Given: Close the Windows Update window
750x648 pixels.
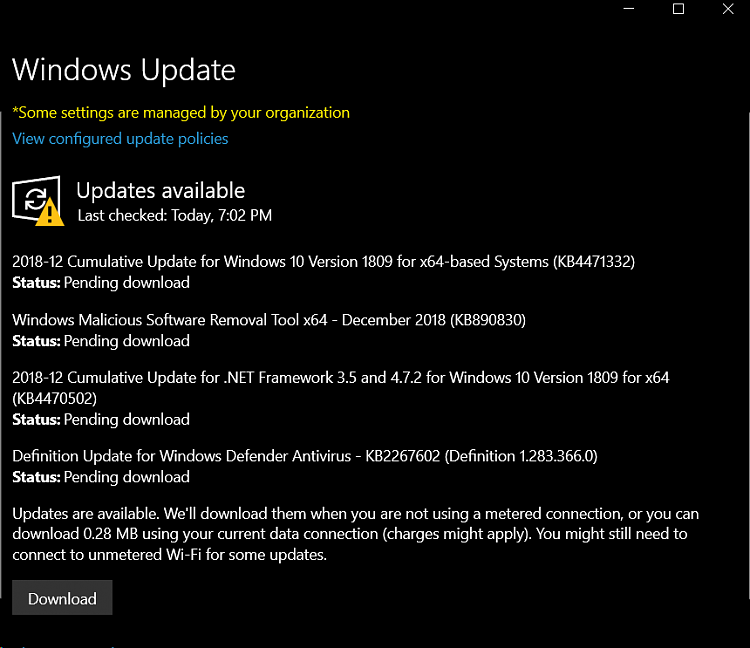Looking at the screenshot, I should (x=728, y=9).
